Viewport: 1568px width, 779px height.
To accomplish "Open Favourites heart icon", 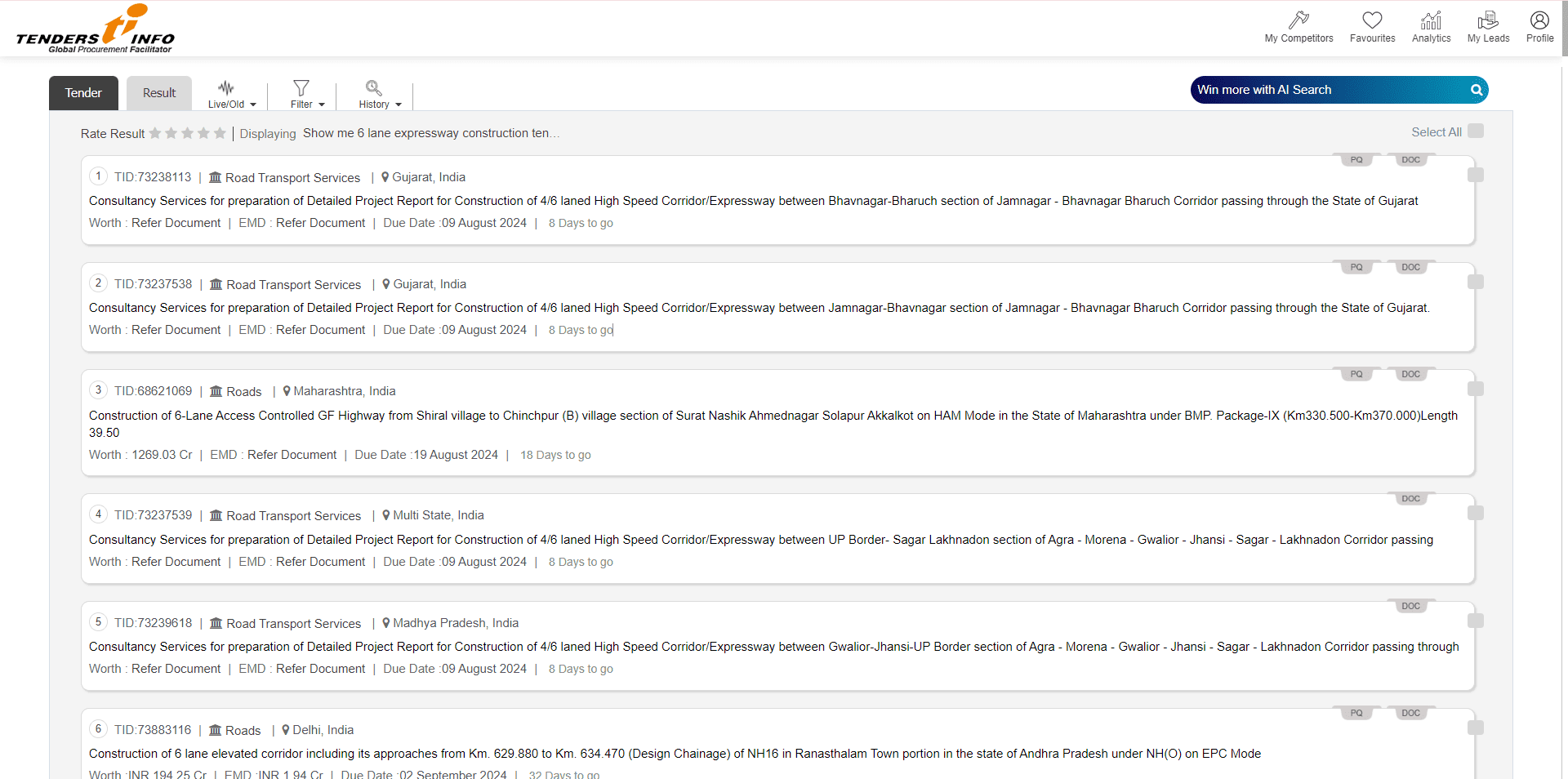I will coord(1372,20).
